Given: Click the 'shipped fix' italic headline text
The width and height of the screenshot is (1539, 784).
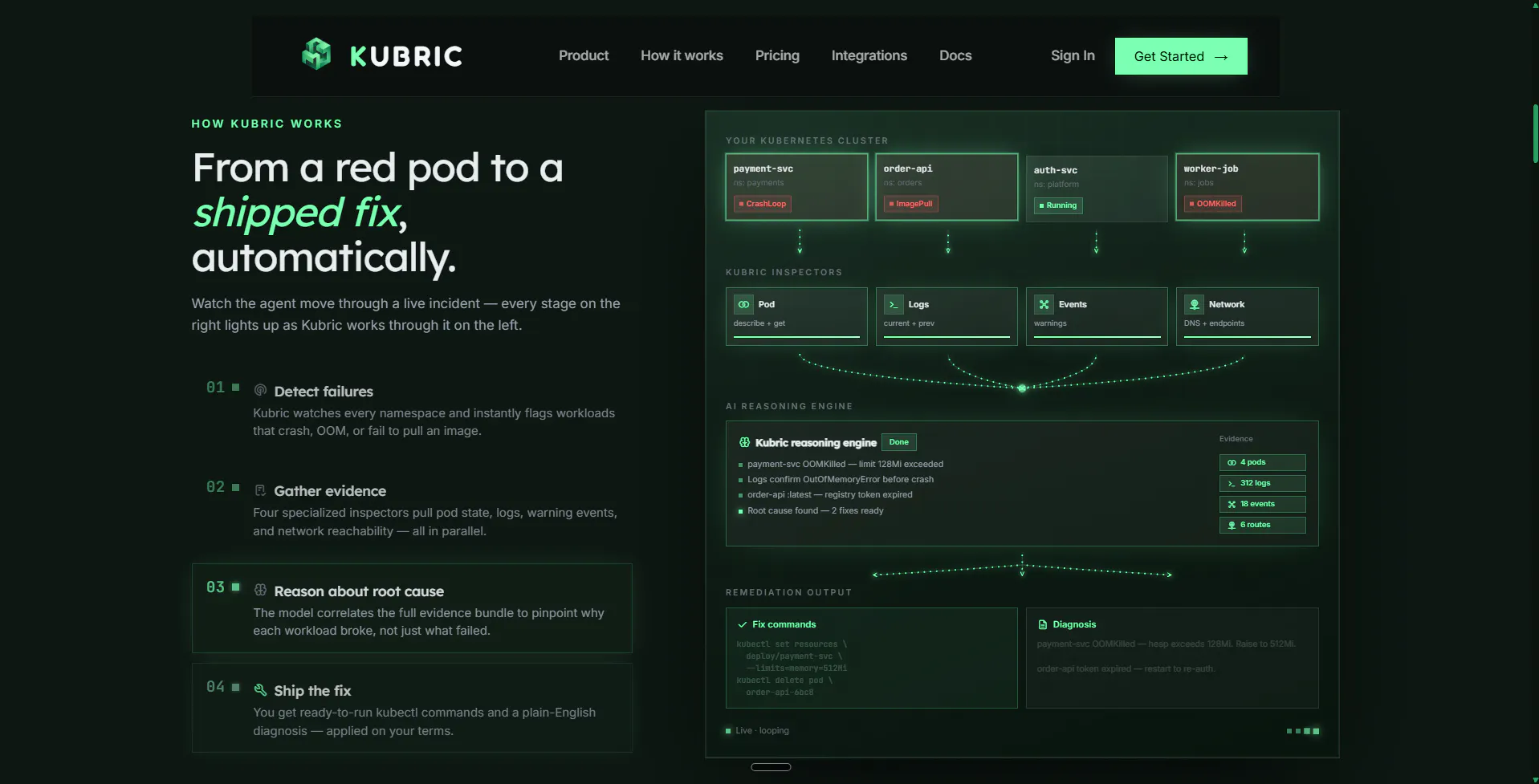Looking at the screenshot, I should [296, 213].
